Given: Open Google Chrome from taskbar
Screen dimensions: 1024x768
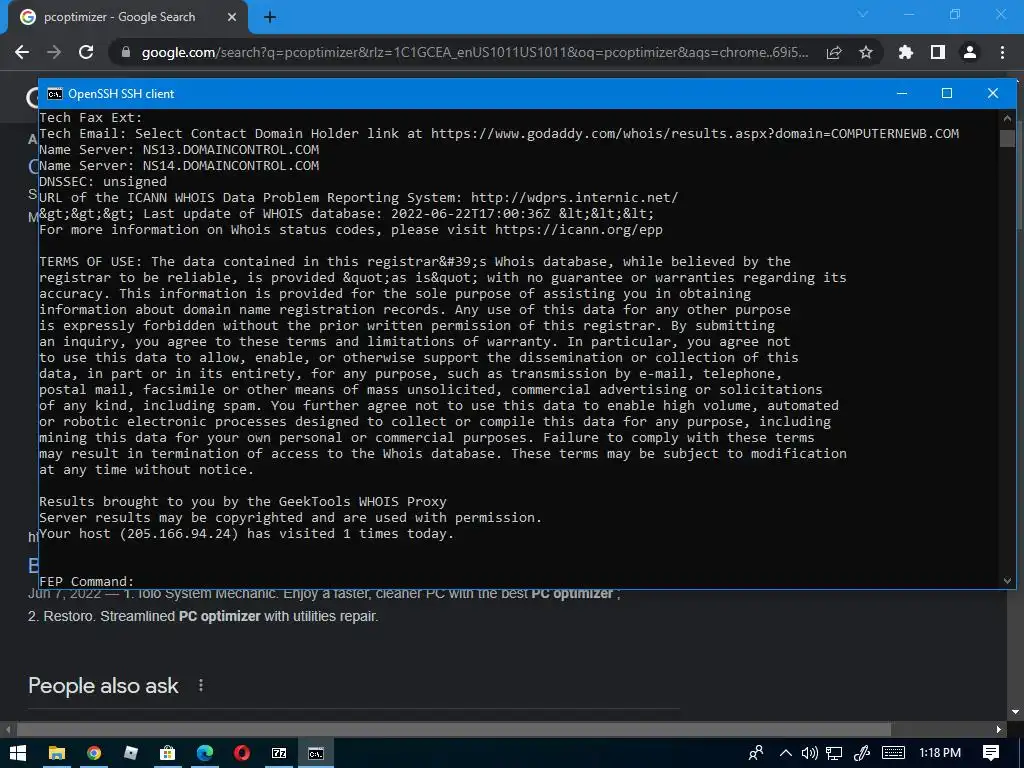Looking at the screenshot, I should [93, 753].
